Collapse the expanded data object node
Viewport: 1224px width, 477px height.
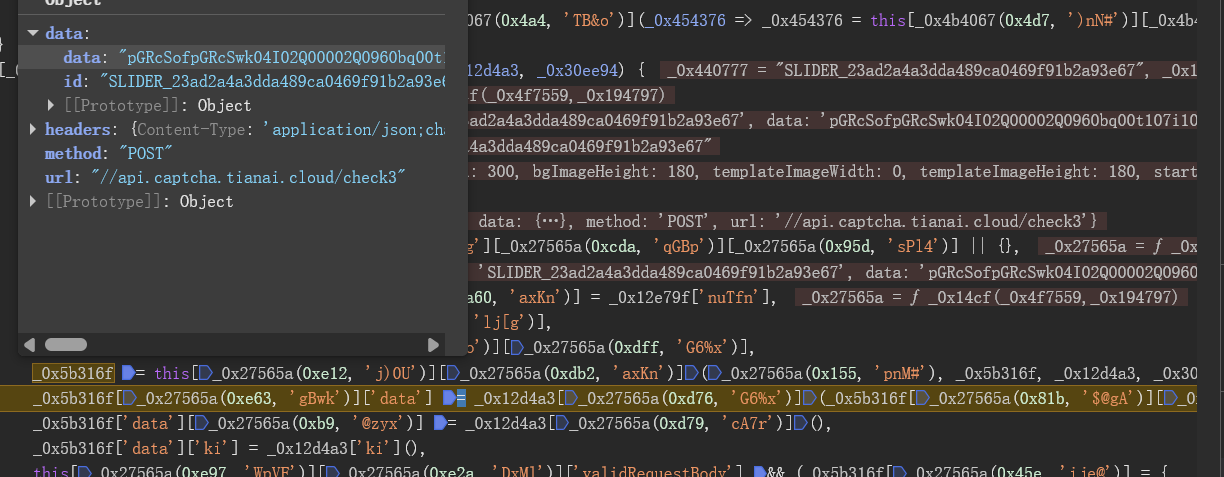point(33,33)
